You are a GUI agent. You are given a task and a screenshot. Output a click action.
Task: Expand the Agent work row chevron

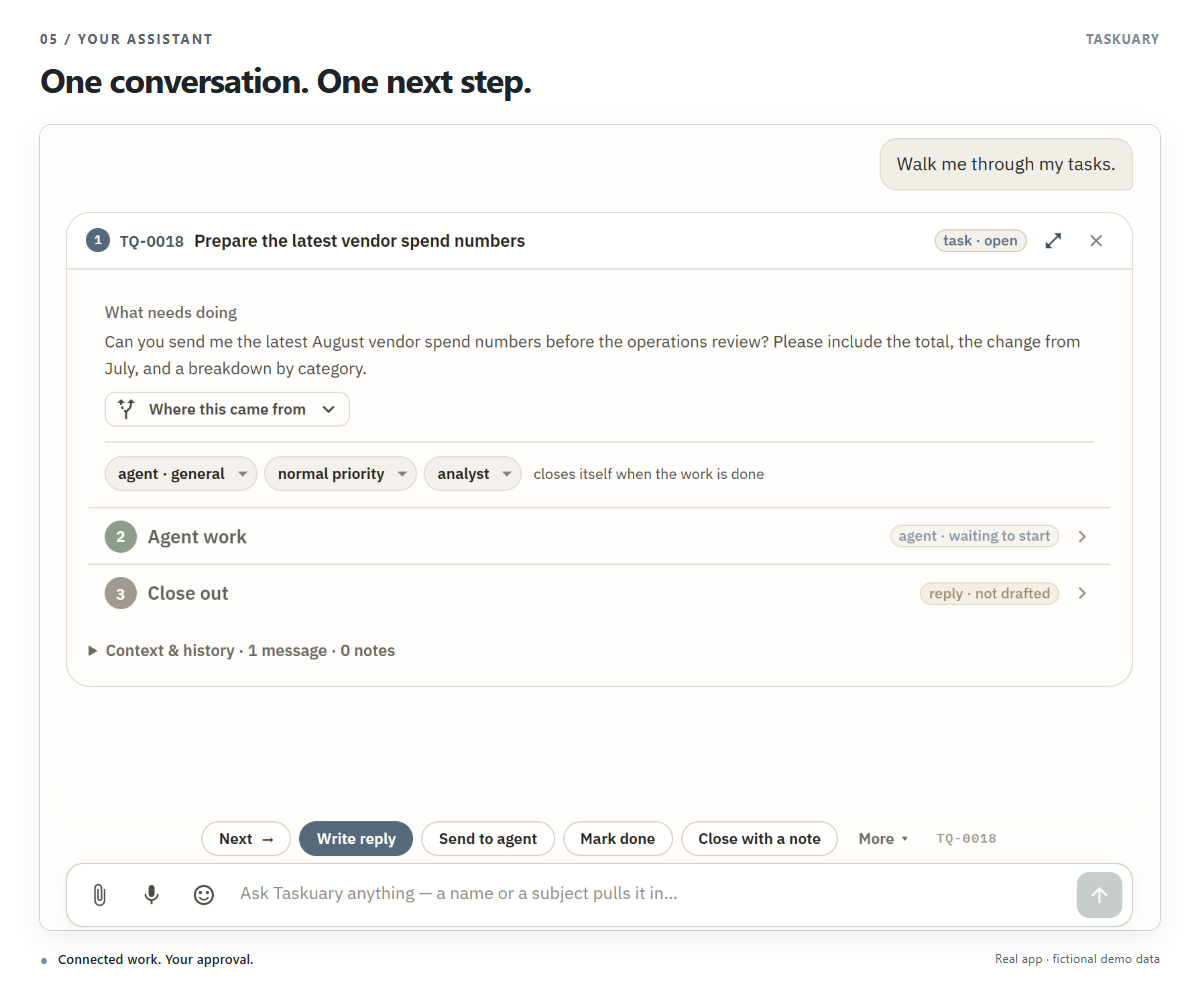(x=1082, y=537)
